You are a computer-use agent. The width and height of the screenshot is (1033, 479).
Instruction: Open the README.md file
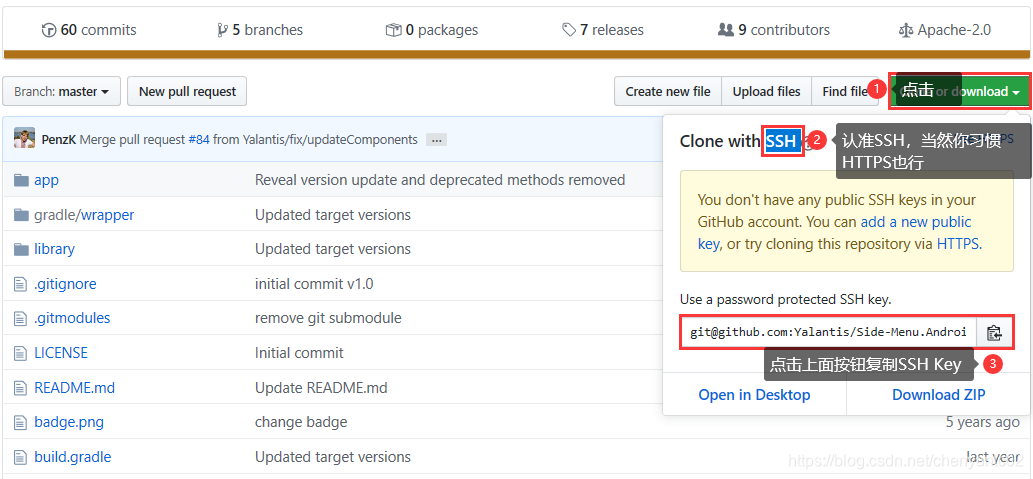(x=74, y=388)
